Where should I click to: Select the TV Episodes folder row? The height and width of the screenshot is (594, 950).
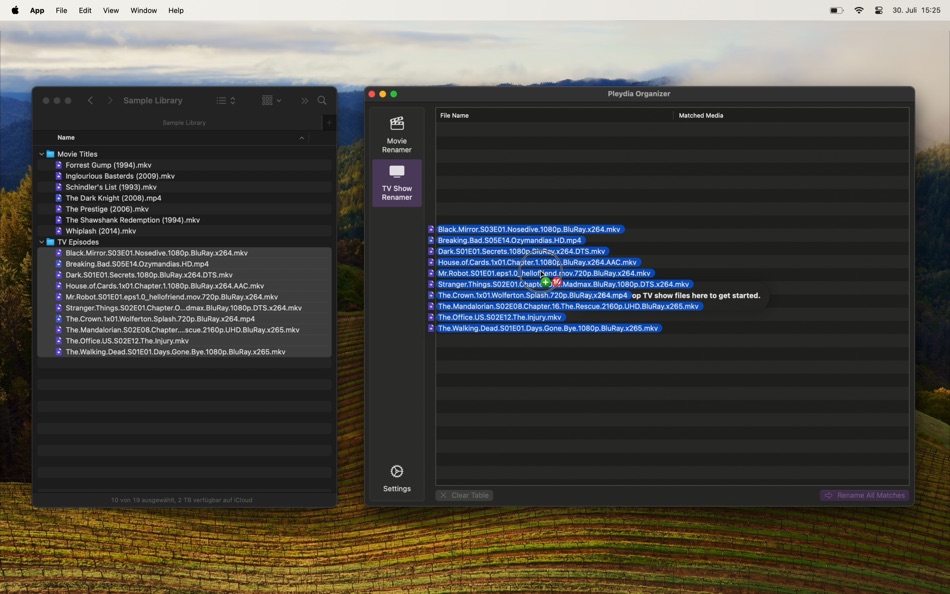pos(184,242)
